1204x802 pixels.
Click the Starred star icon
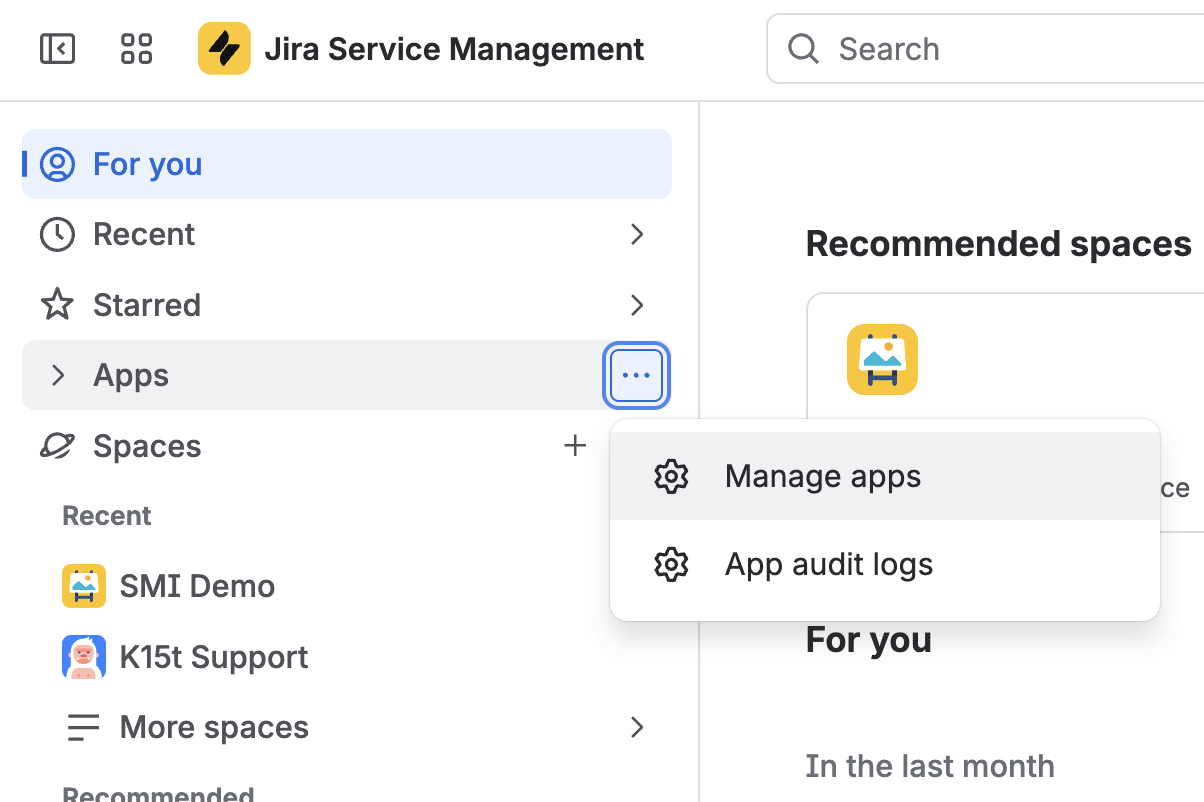(57, 304)
